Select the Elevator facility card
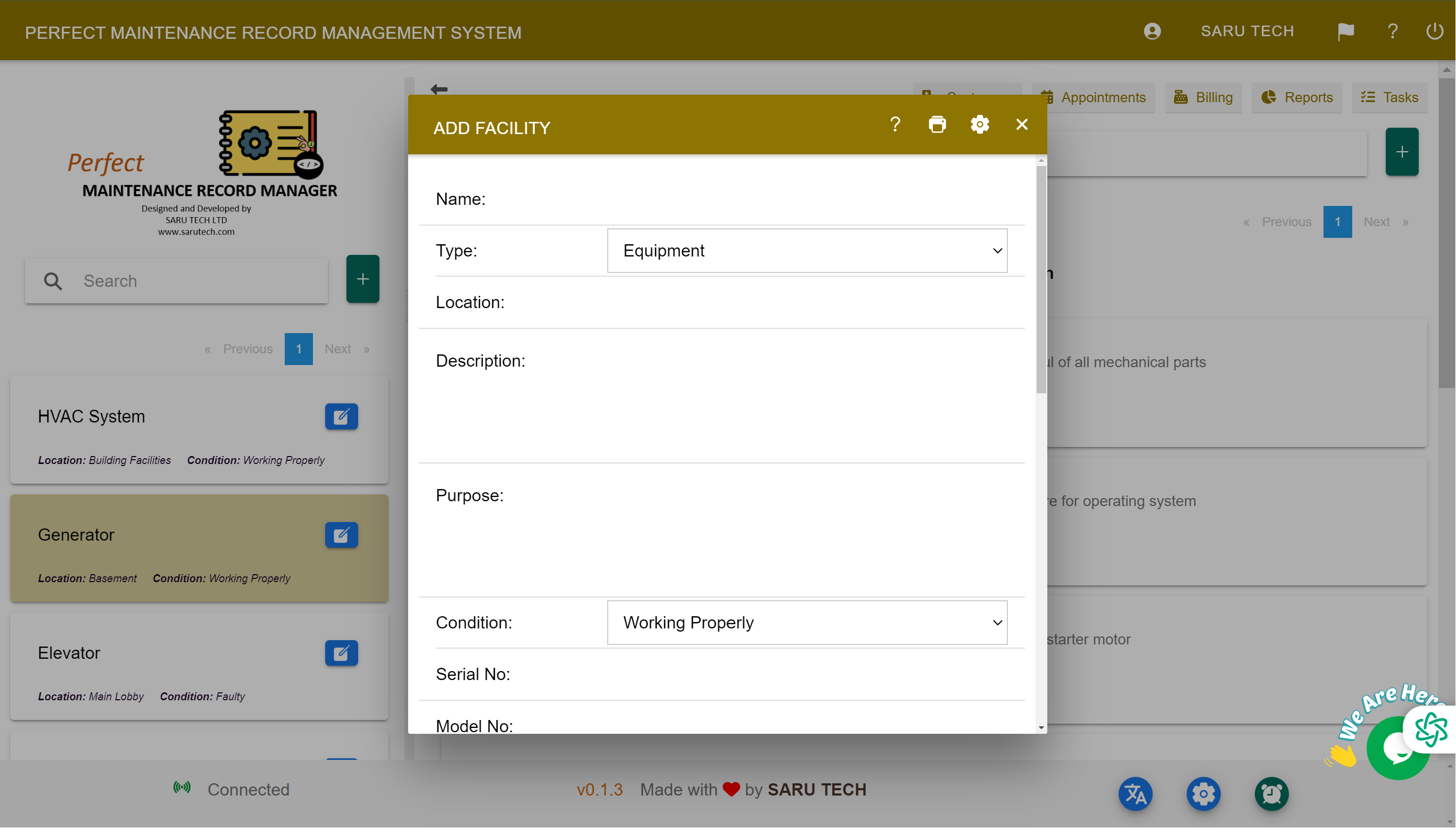 pos(199,666)
